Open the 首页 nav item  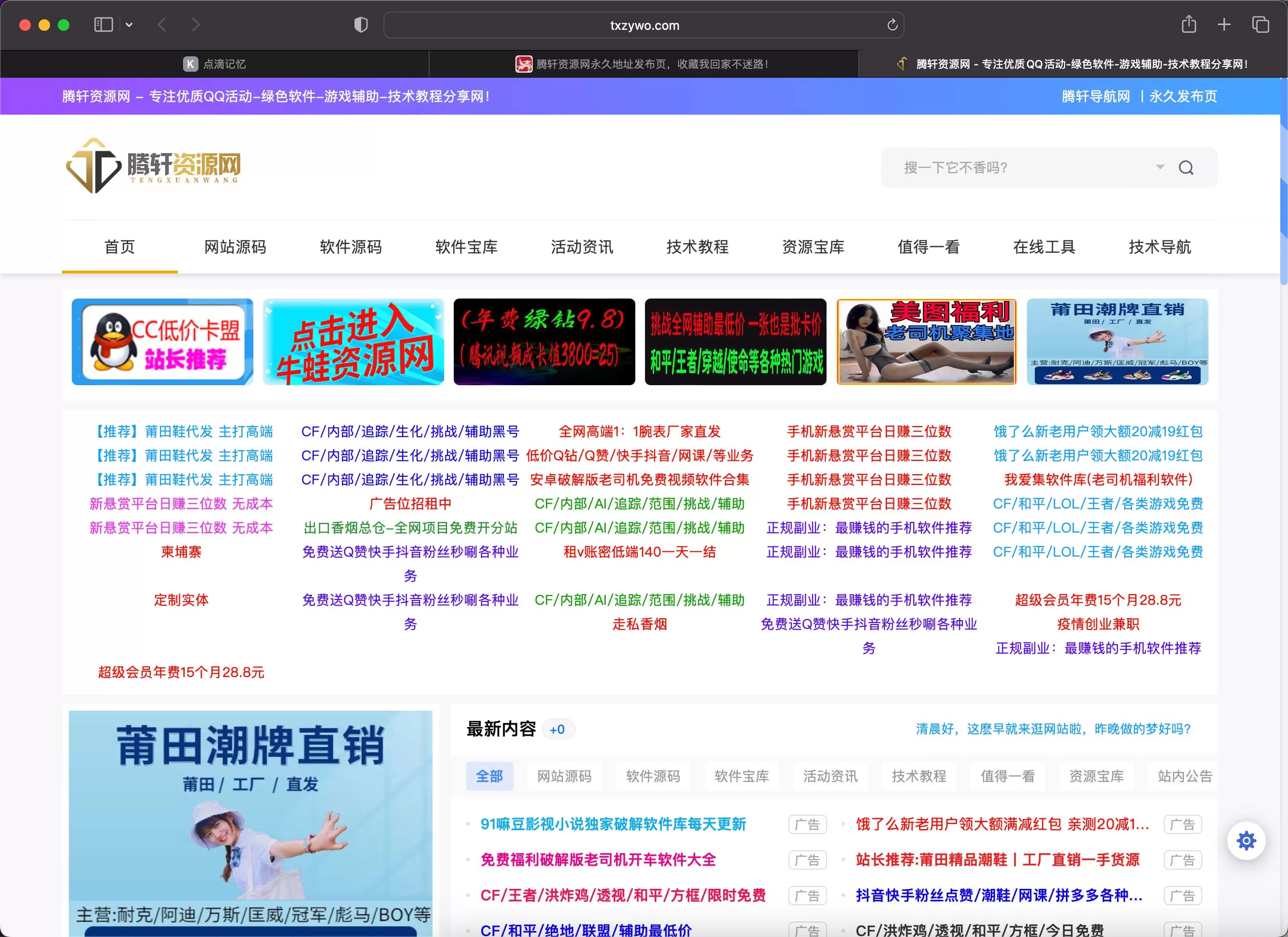[x=120, y=247]
